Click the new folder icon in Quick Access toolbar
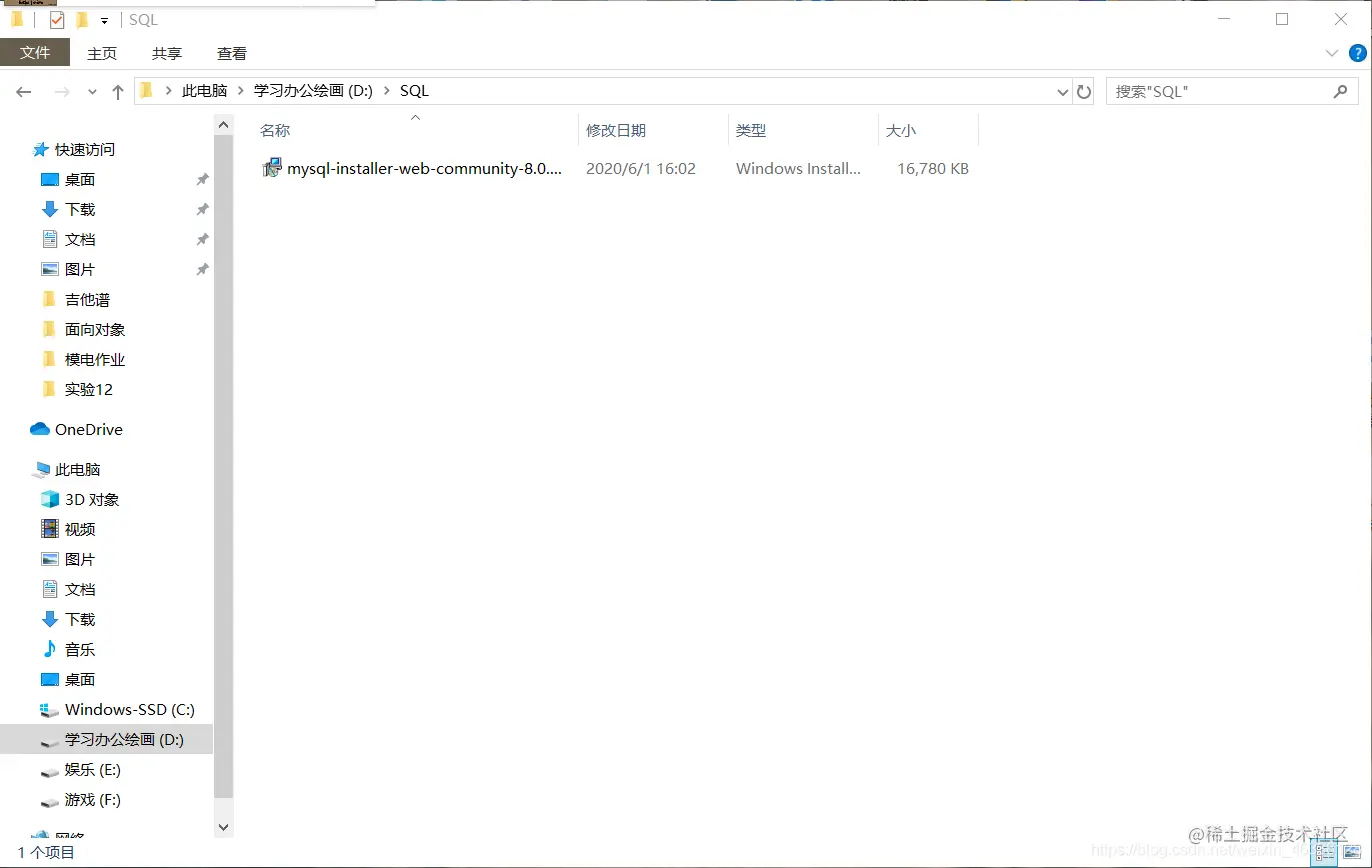The height and width of the screenshot is (868, 1372). pos(82,19)
